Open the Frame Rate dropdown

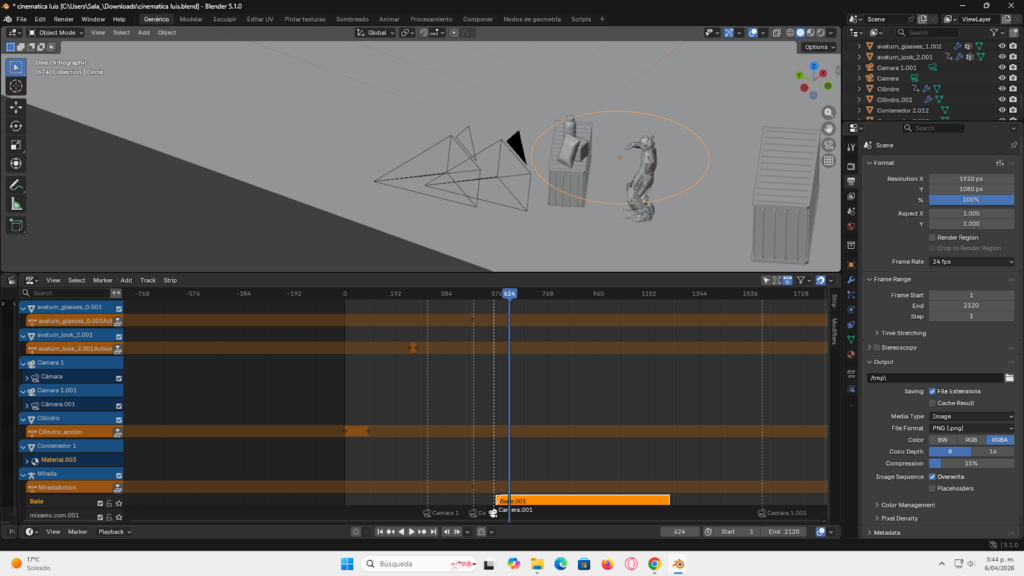(x=972, y=261)
